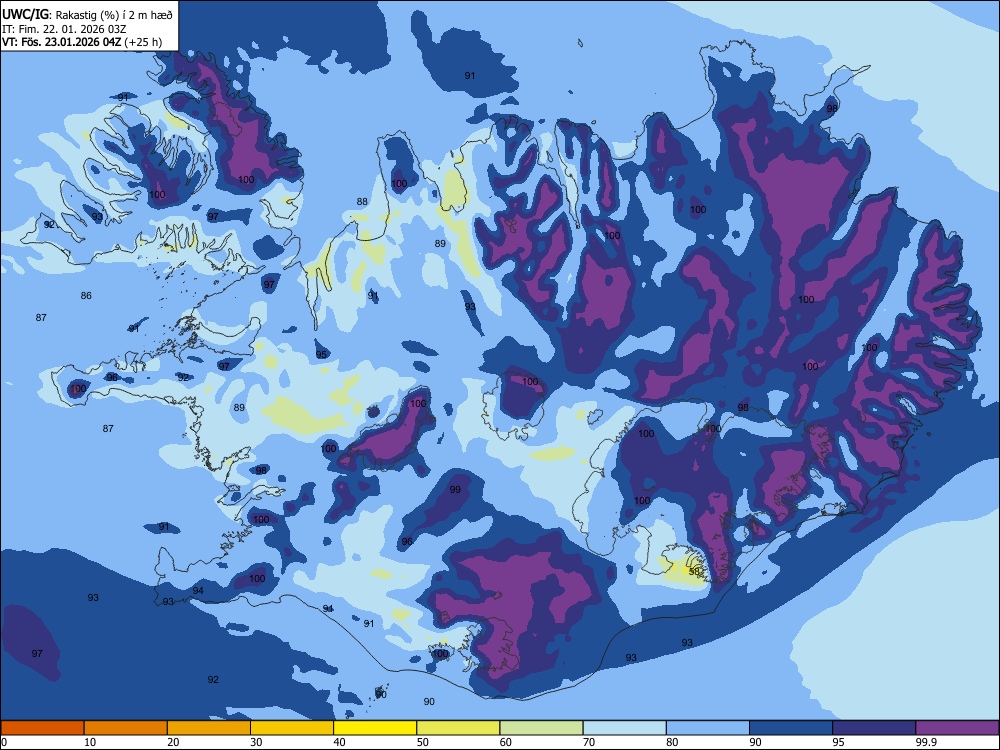Click the dark orange 0–10 legend swatch
The width and height of the screenshot is (1000, 750).
42,728
